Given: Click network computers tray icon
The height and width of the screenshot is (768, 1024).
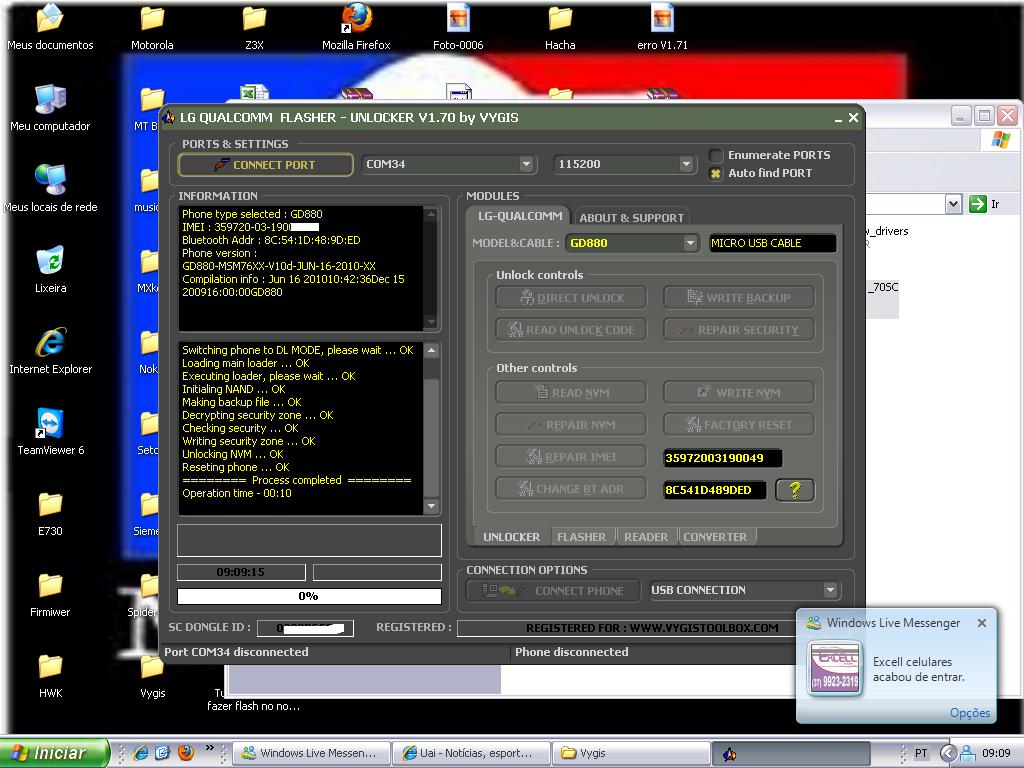Looking at the screenshot, I should 967,754.
